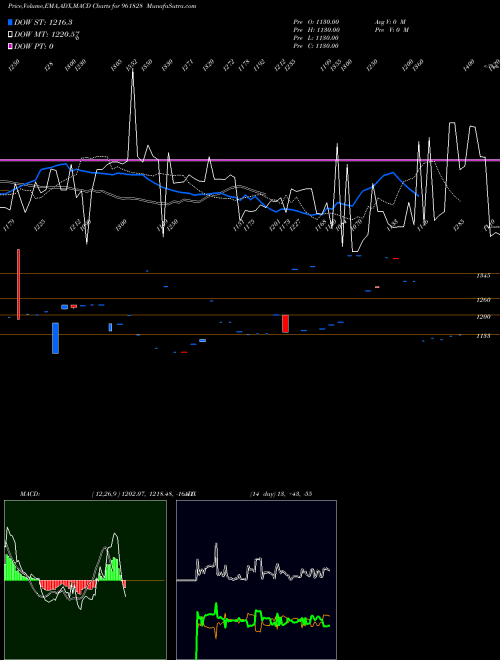Viewport: 500px width, 660px height.
Task: Click the 'Avg V: 0 M' value
Action: click(390, 22)
